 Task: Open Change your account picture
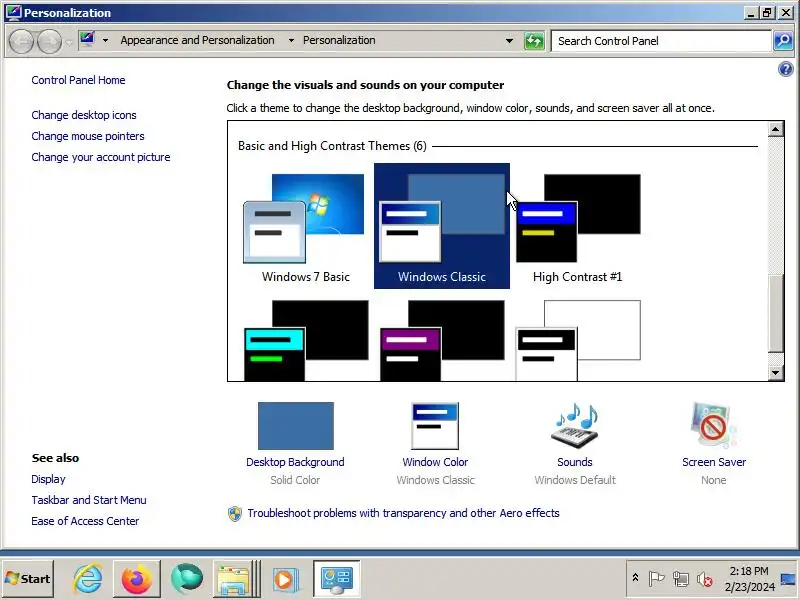[x=101, y=157]
